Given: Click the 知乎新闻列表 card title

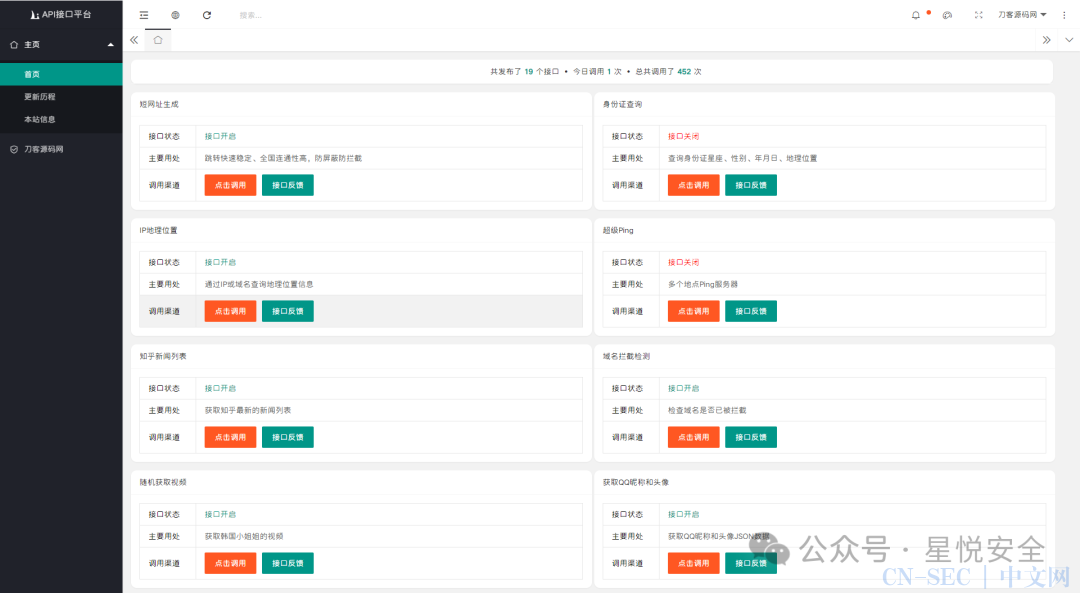Looking at the screenshot, I should point(163,357).
